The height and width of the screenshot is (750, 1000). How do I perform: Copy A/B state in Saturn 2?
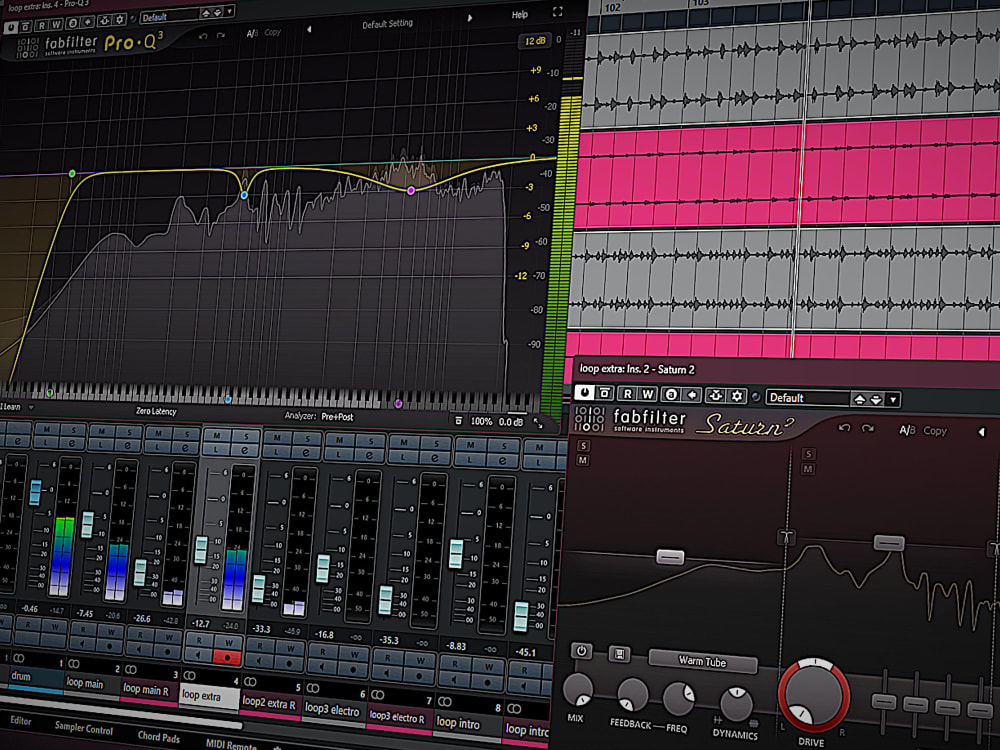pyautogui.click(x=935, y=431)
